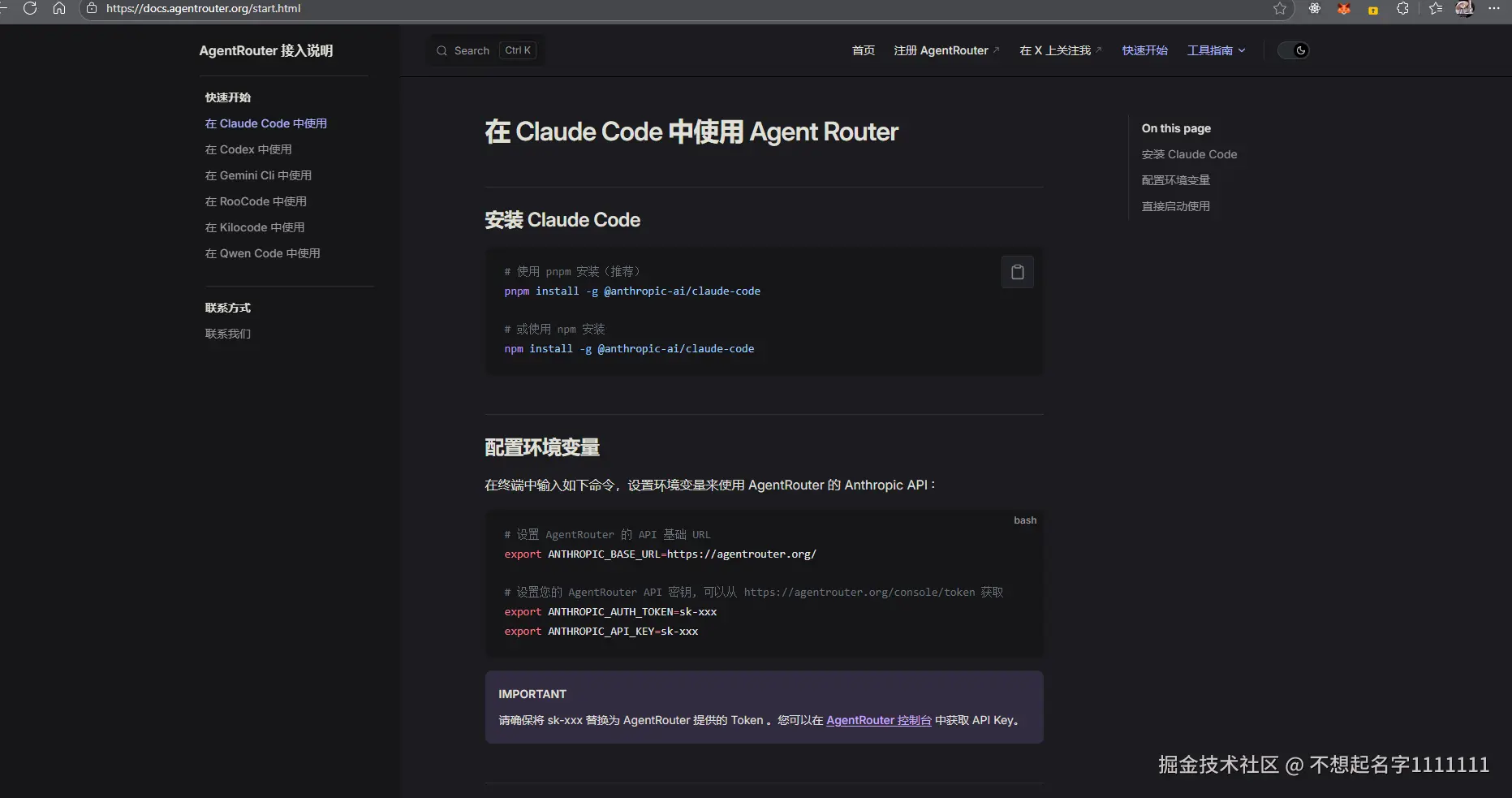The width and height of the screenshot is (1512, 798).
Task: Click the search magnifier icon
Action: pos(442,50)
